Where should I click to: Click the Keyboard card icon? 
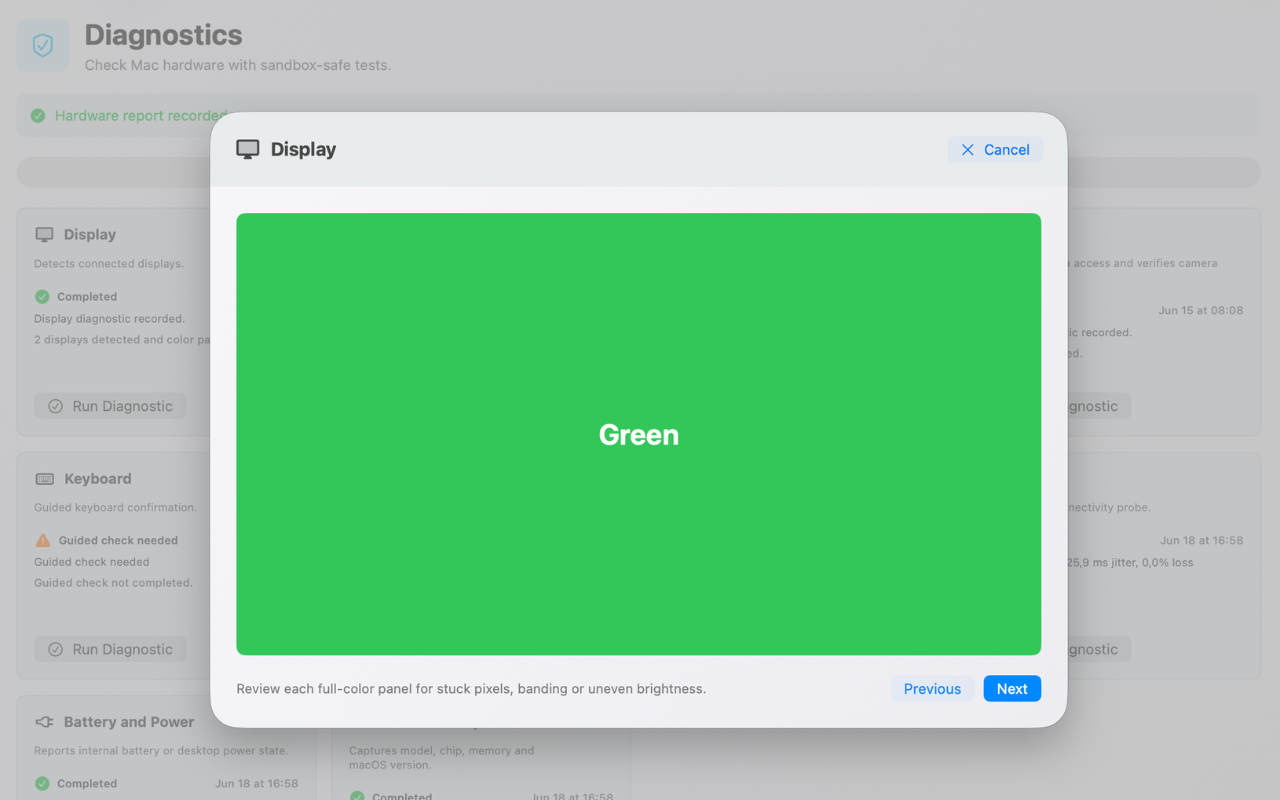pos(44,479)
